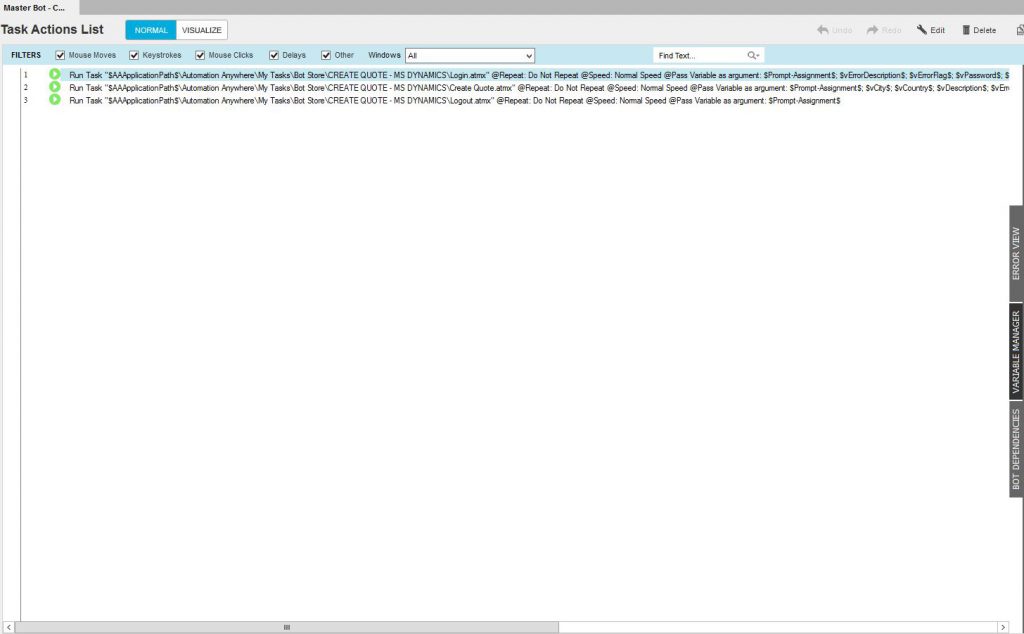The image size is (1024, 634).
Task: Click the Edit wrench icon
Action: (x=921, y=30)
